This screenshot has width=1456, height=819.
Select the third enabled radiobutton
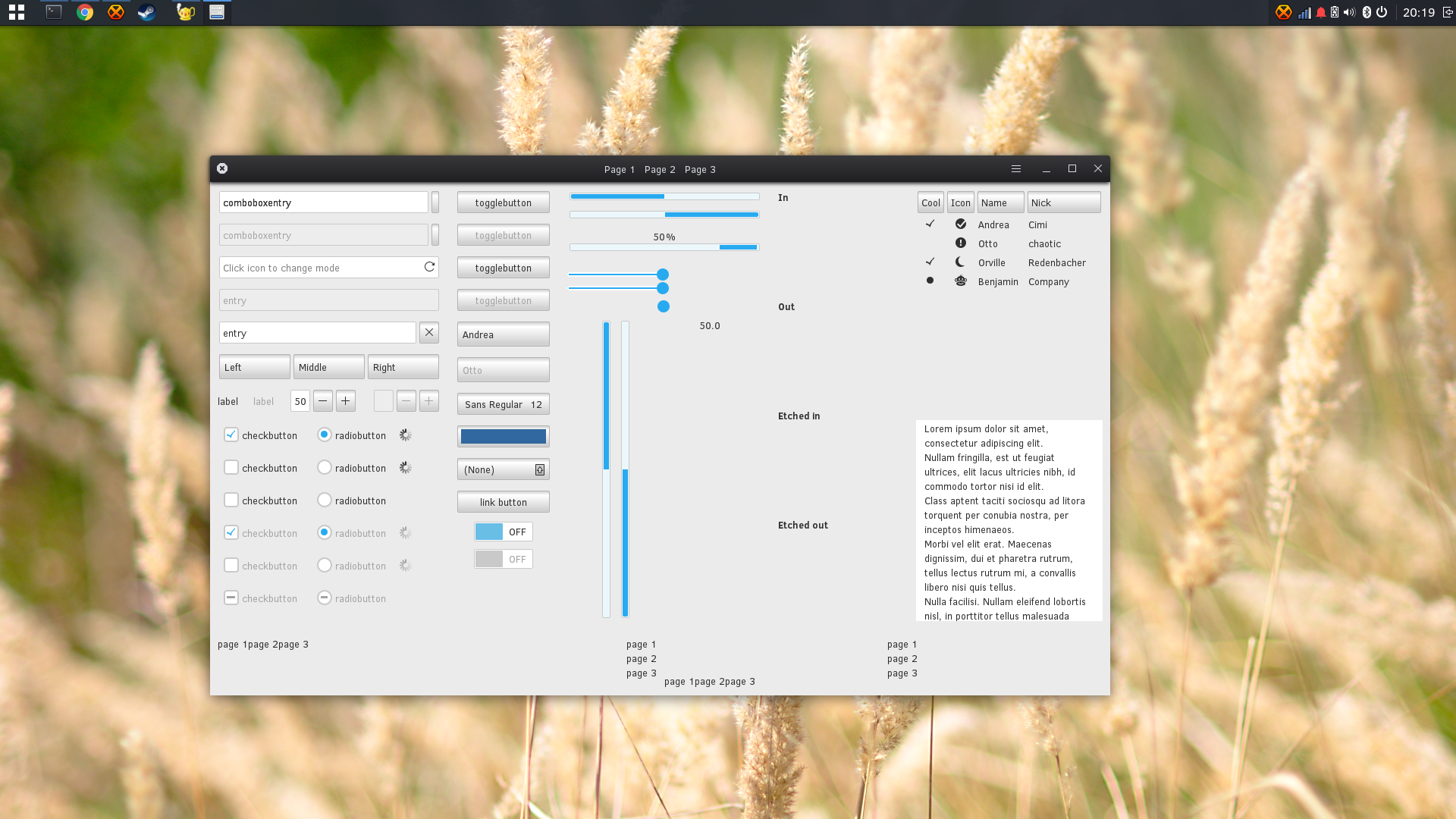[x=325, y=500]
